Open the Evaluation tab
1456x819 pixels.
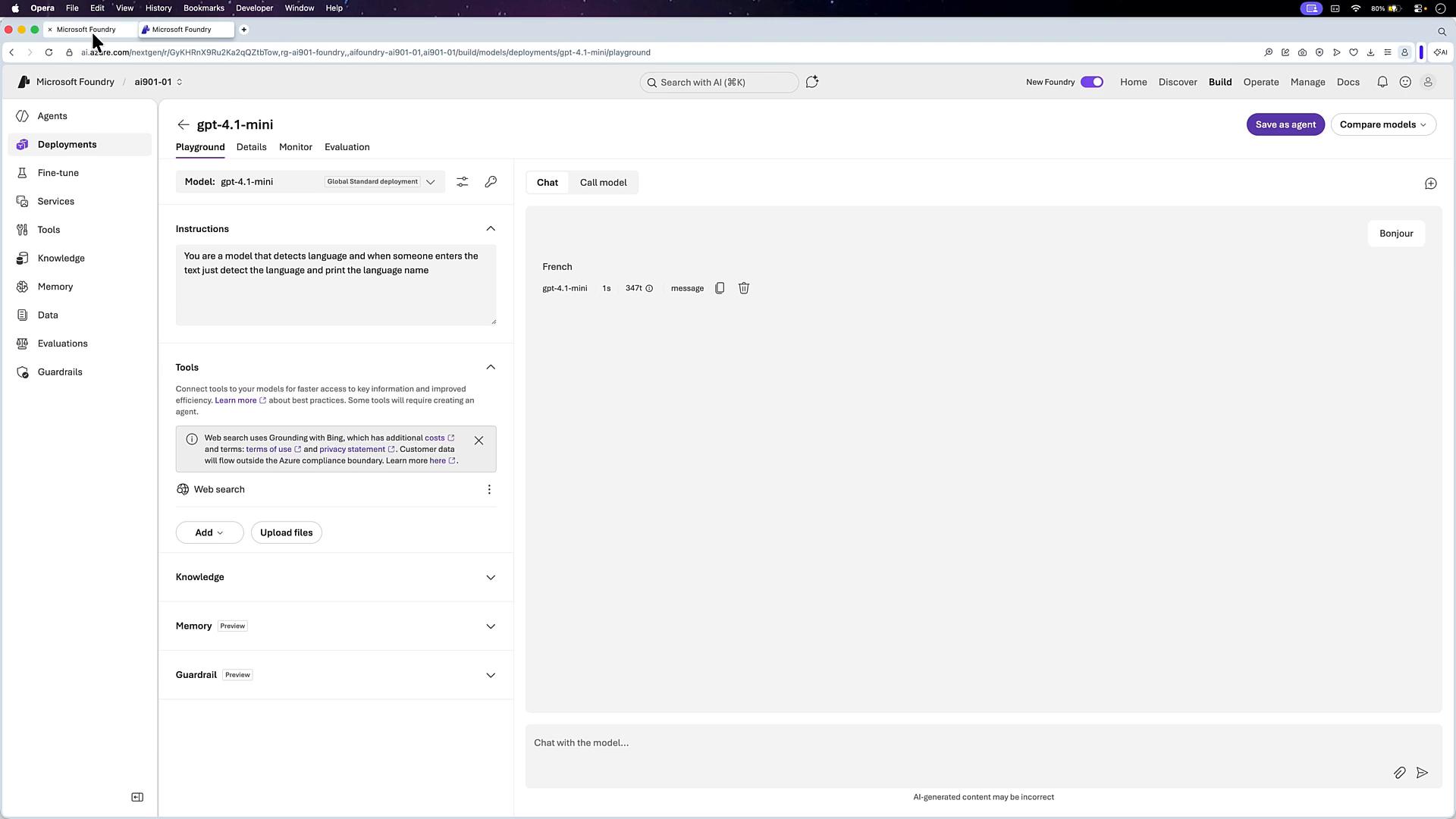coord(347,147)
